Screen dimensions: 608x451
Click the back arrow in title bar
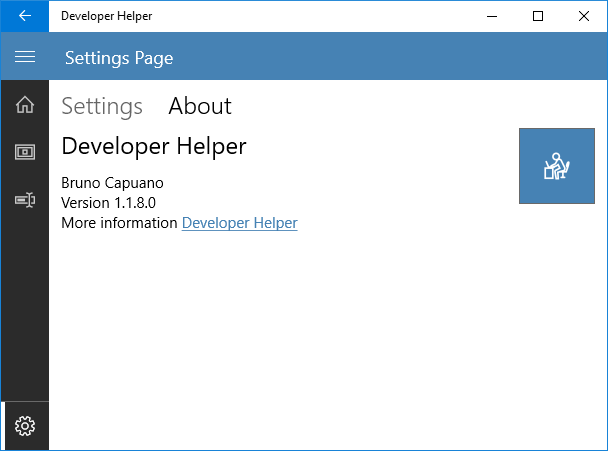24,16
